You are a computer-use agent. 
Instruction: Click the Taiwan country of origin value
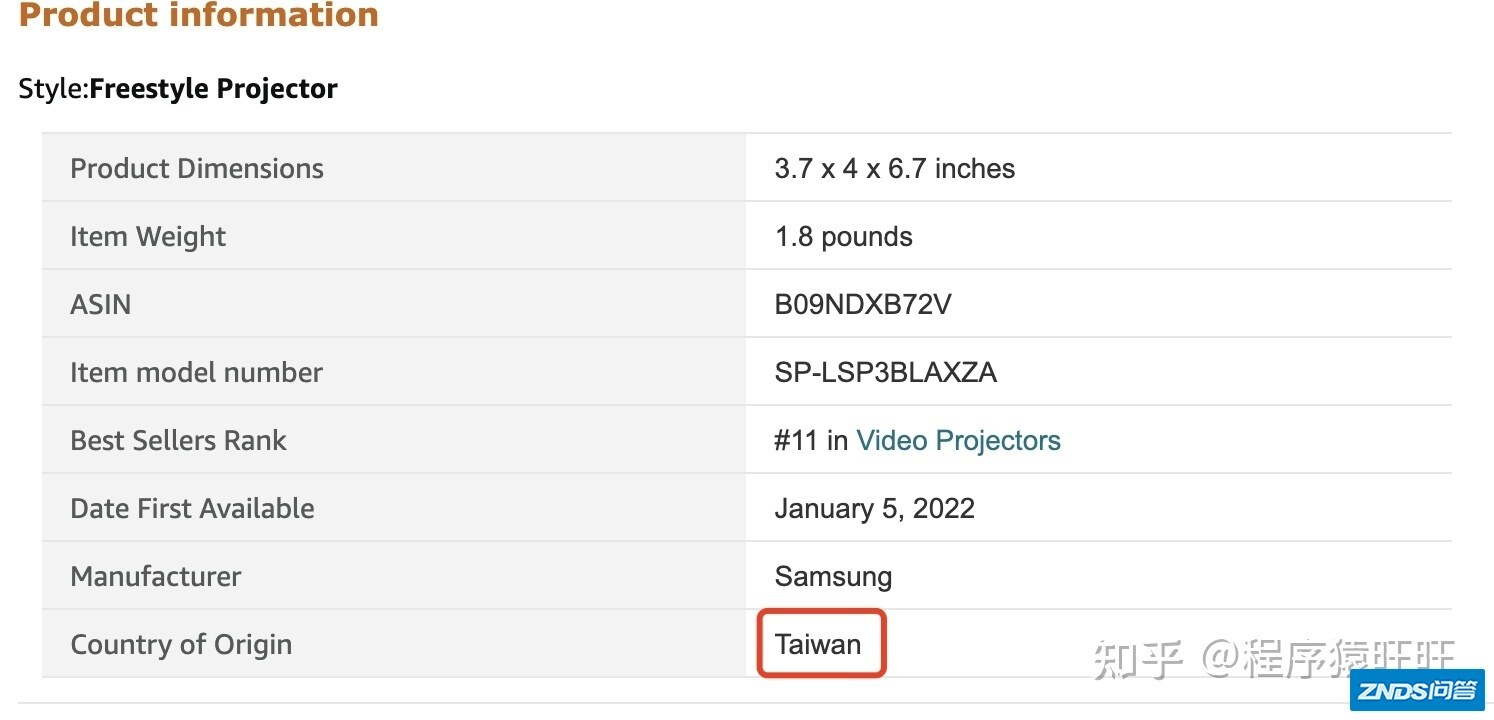pos(818,645)
